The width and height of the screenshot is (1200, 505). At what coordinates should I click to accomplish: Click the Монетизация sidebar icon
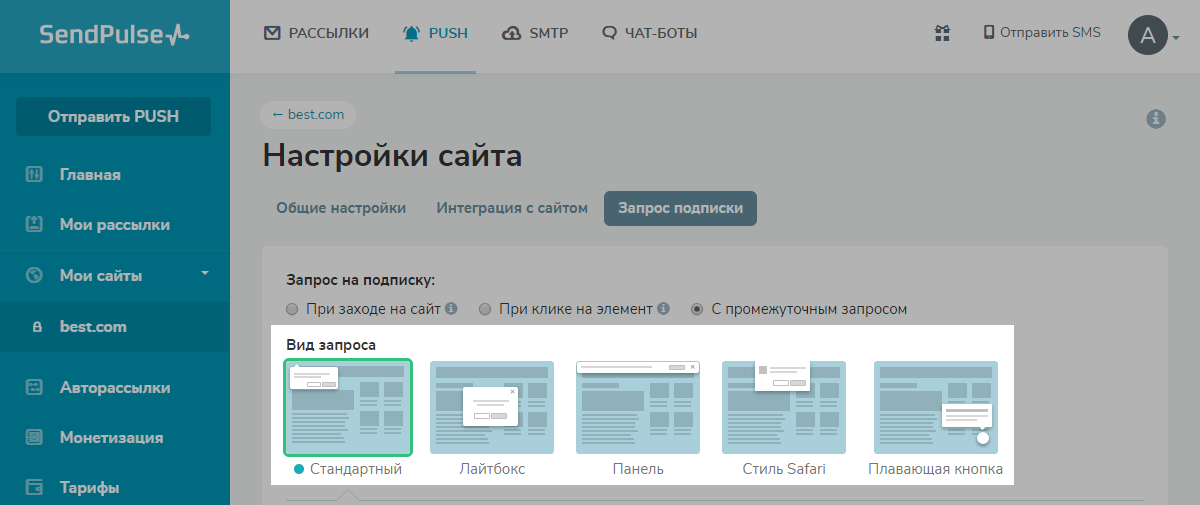point(34,437)
